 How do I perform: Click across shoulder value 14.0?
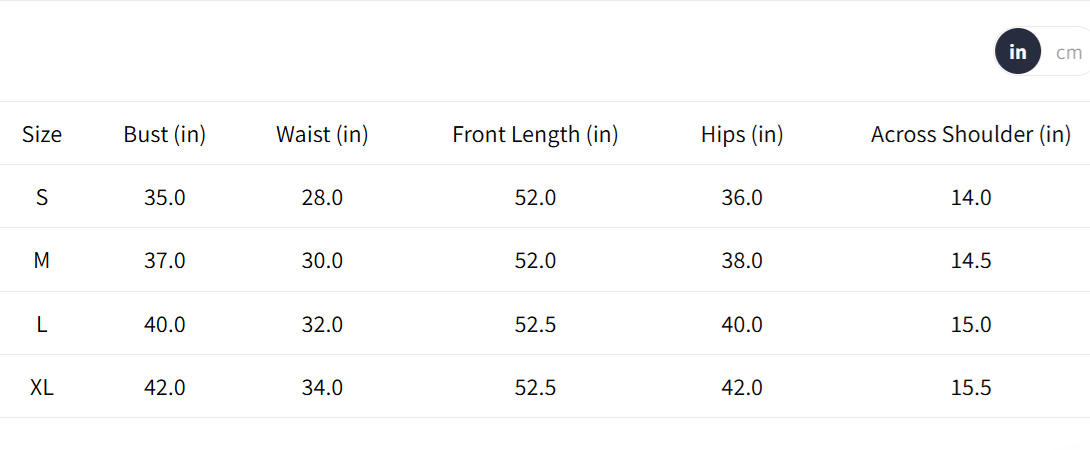[x=971, y=198]
